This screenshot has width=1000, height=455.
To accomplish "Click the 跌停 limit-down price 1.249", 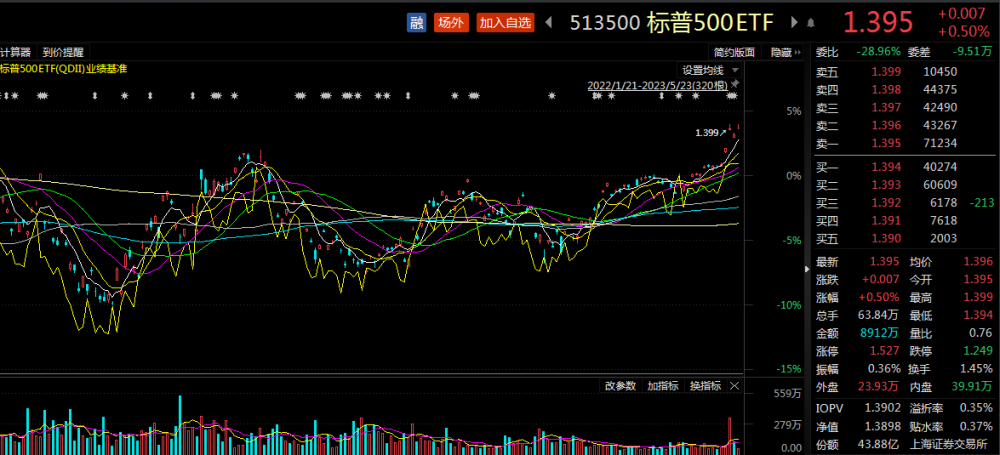I will point(979,351).
